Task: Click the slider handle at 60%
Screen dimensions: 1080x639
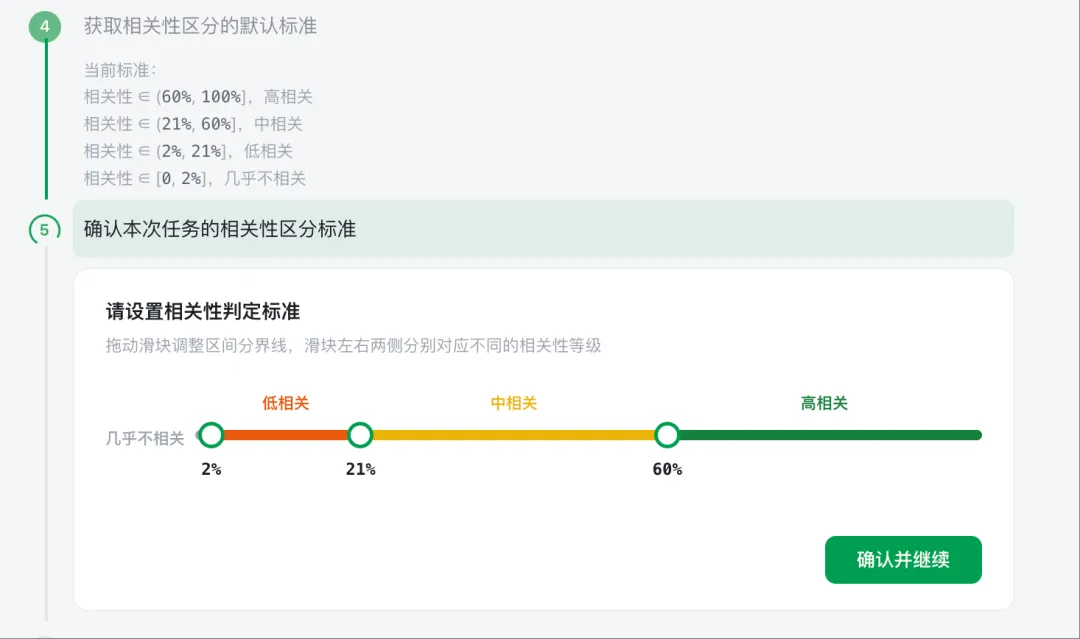Action: click(667, 435)
